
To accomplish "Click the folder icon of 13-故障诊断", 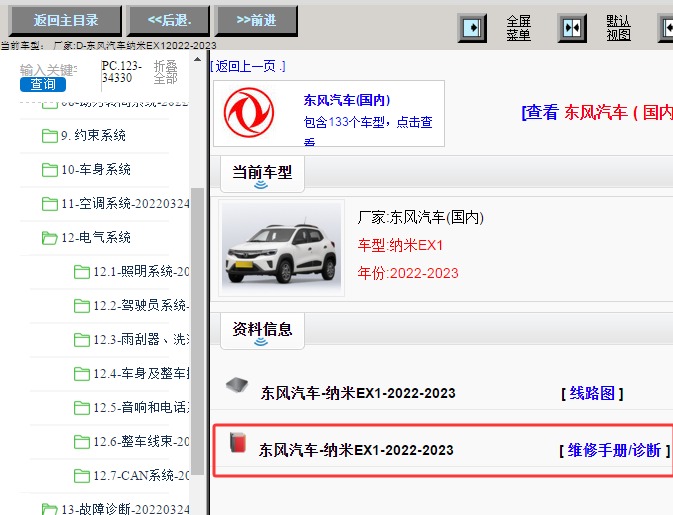I will [x=50, y=509].
